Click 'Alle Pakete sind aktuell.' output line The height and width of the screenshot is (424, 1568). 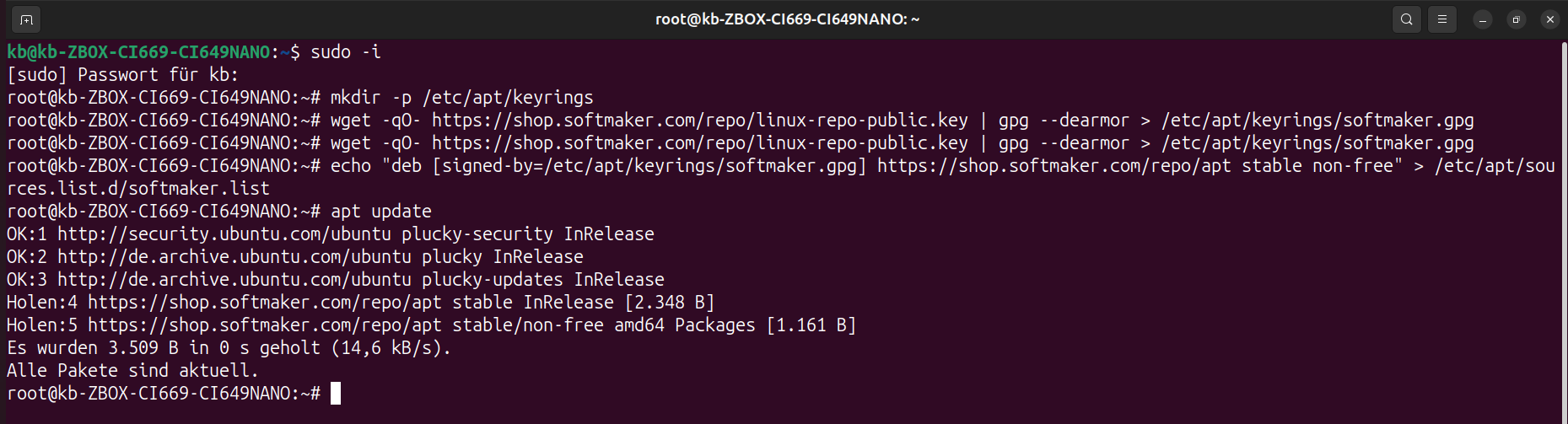(x=132, y=370)
